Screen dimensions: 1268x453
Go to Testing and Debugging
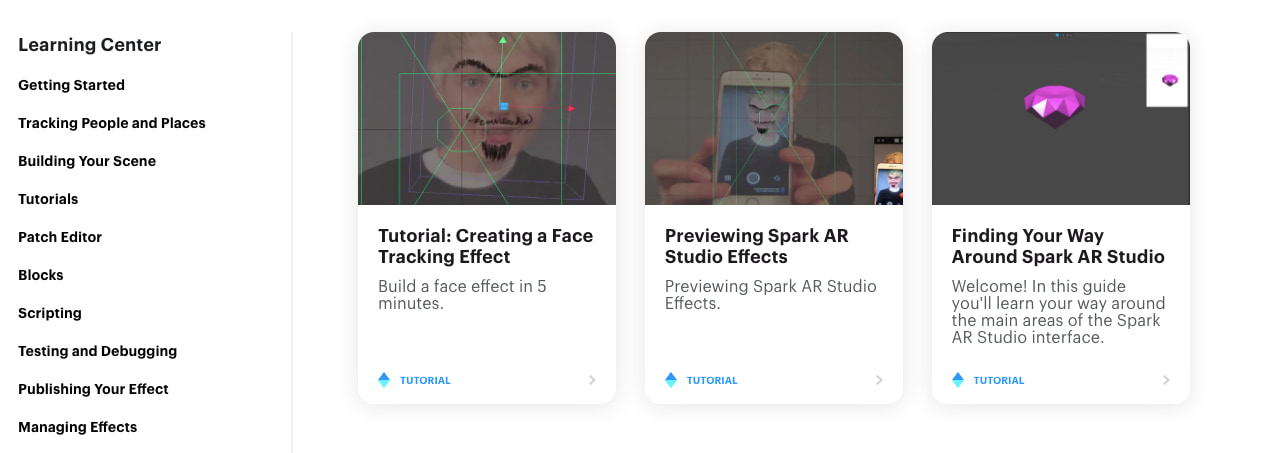[x=98, y=351]
